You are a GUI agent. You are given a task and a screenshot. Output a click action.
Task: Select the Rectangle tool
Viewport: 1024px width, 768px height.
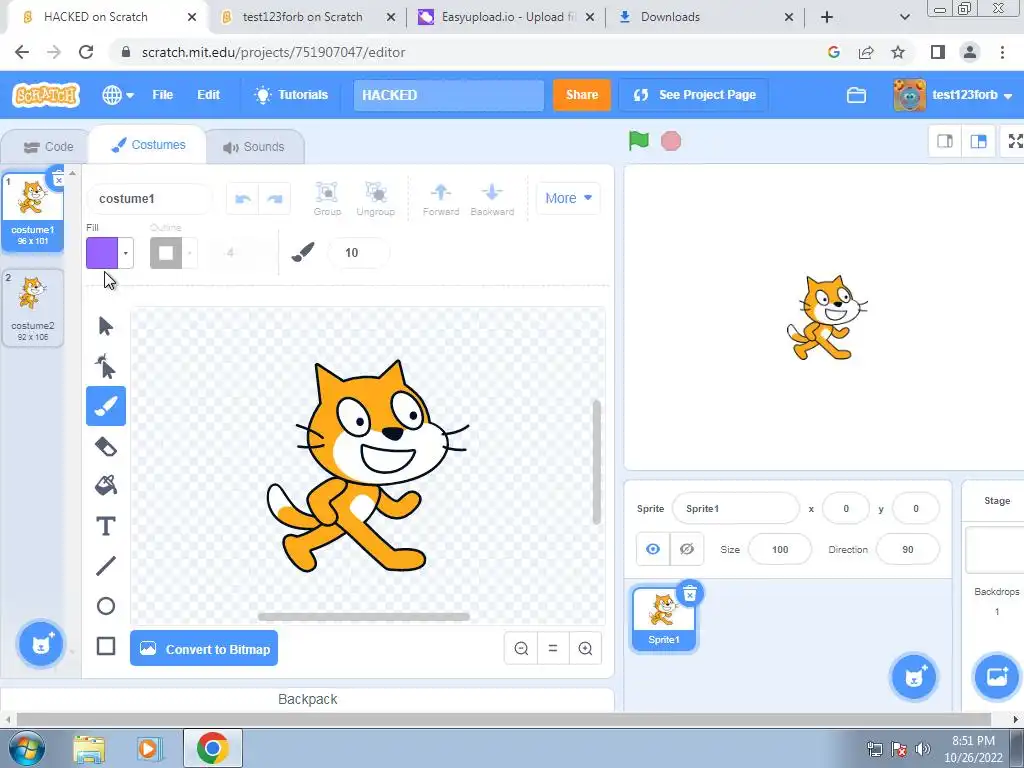(x=106, y=646)
